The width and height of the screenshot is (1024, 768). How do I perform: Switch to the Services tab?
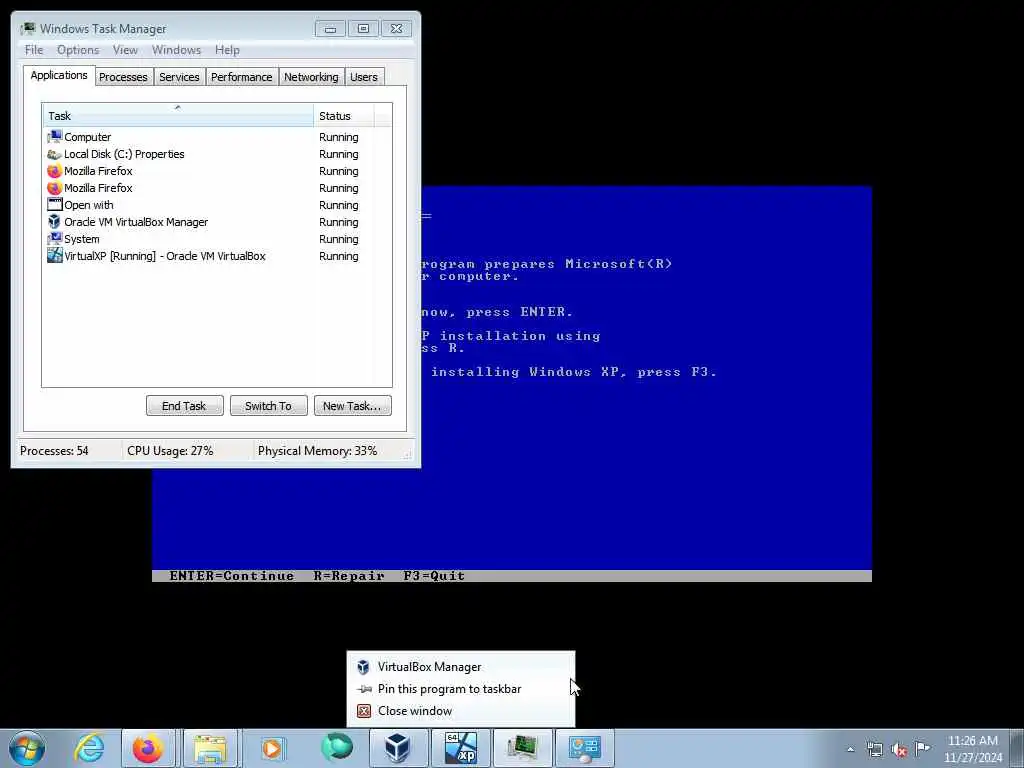point(179,77)
